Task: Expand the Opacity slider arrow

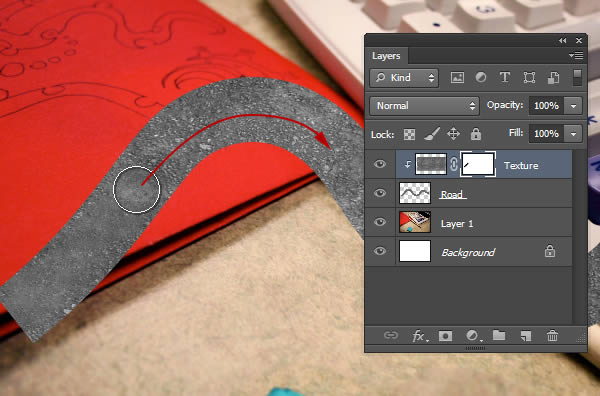Action: pyautogui.click(x=573, y=106)
